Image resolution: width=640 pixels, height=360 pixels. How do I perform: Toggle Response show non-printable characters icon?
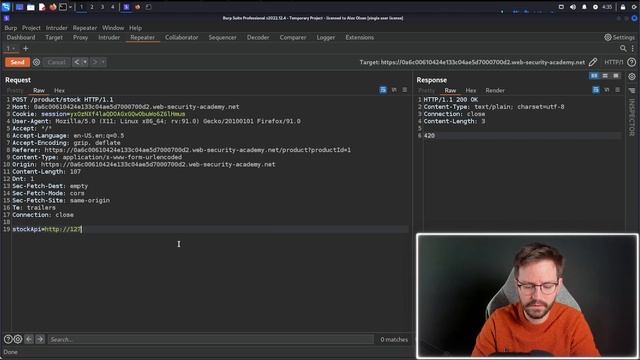coord(607,90)
